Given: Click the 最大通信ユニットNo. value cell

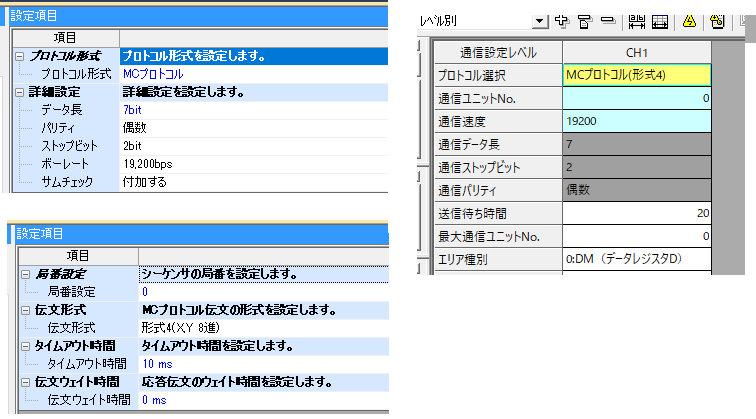Looking at the screenshot, I should tap(636, 236).
